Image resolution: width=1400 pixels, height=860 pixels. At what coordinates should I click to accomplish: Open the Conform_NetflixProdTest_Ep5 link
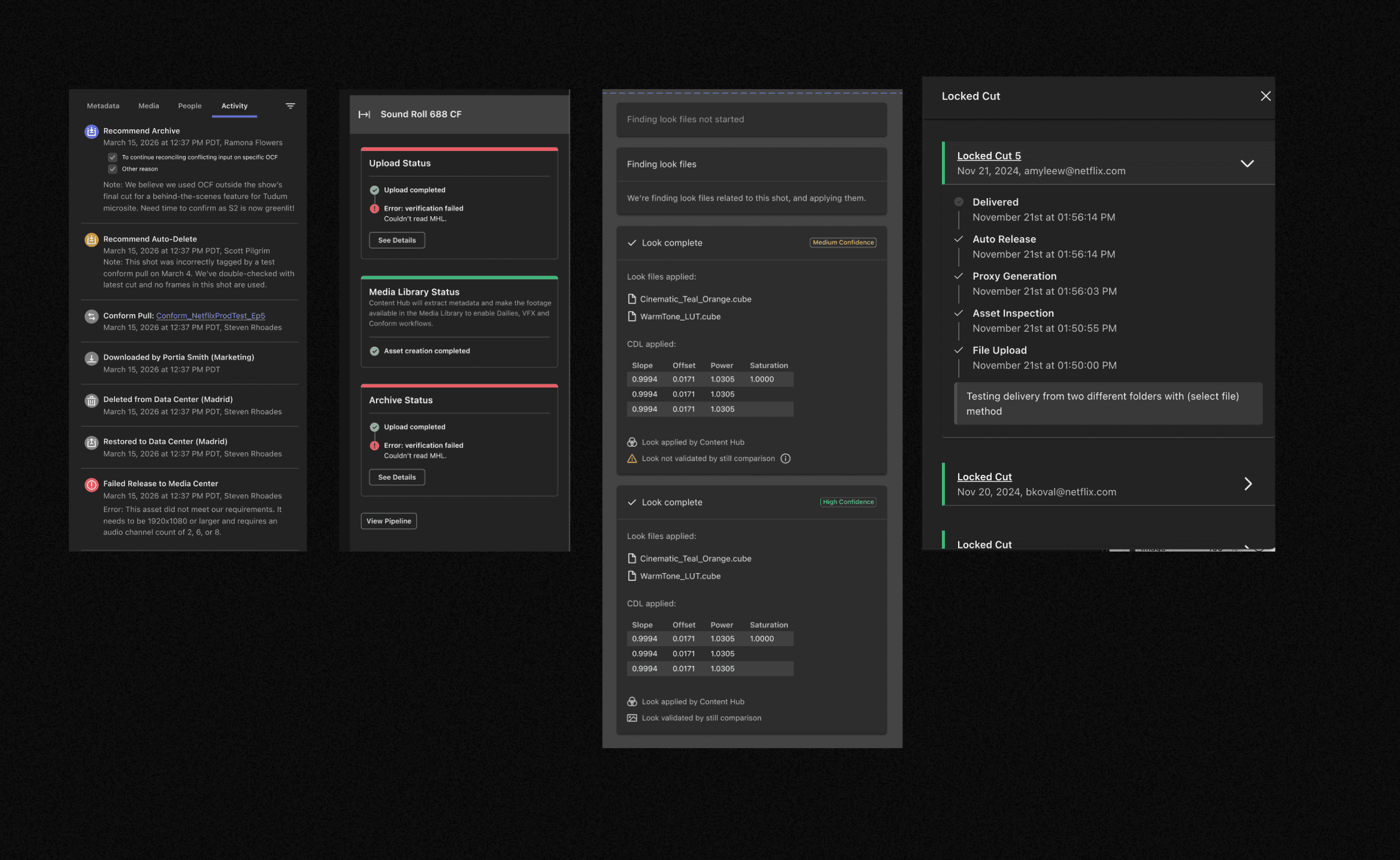210,316
